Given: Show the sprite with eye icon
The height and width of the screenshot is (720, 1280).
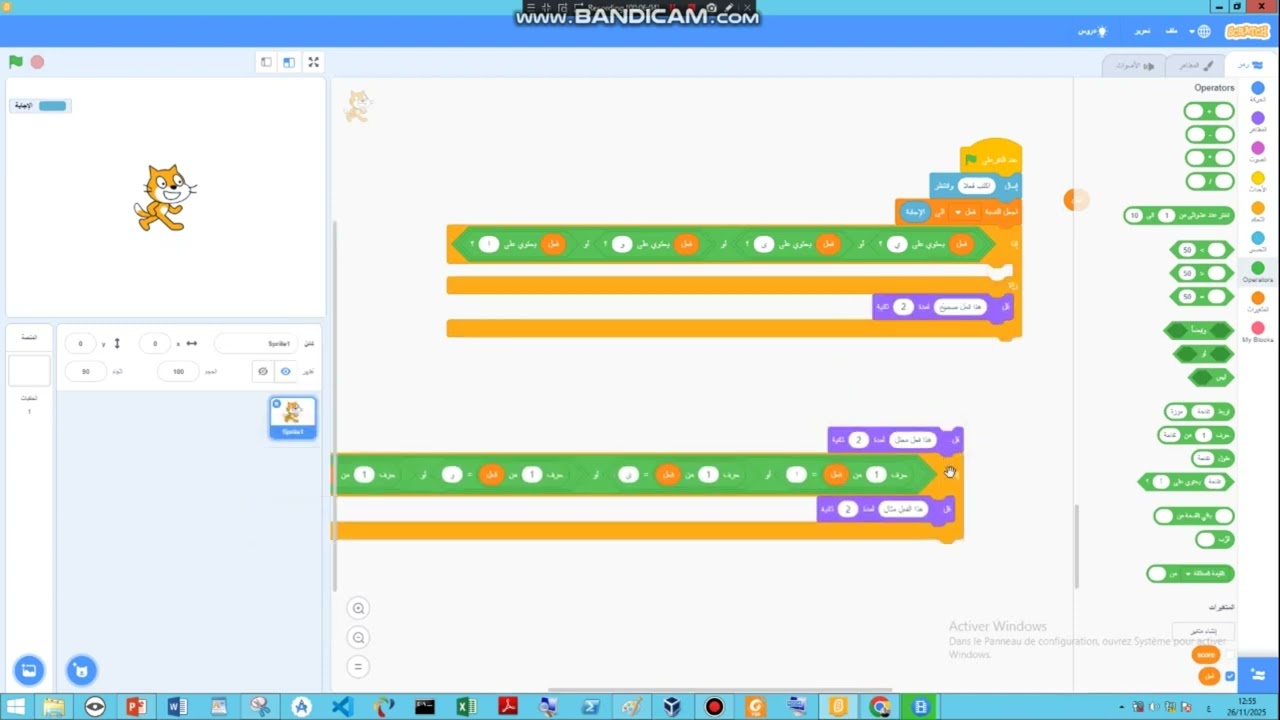Looking at the screenshot, I should coord(286,371).
